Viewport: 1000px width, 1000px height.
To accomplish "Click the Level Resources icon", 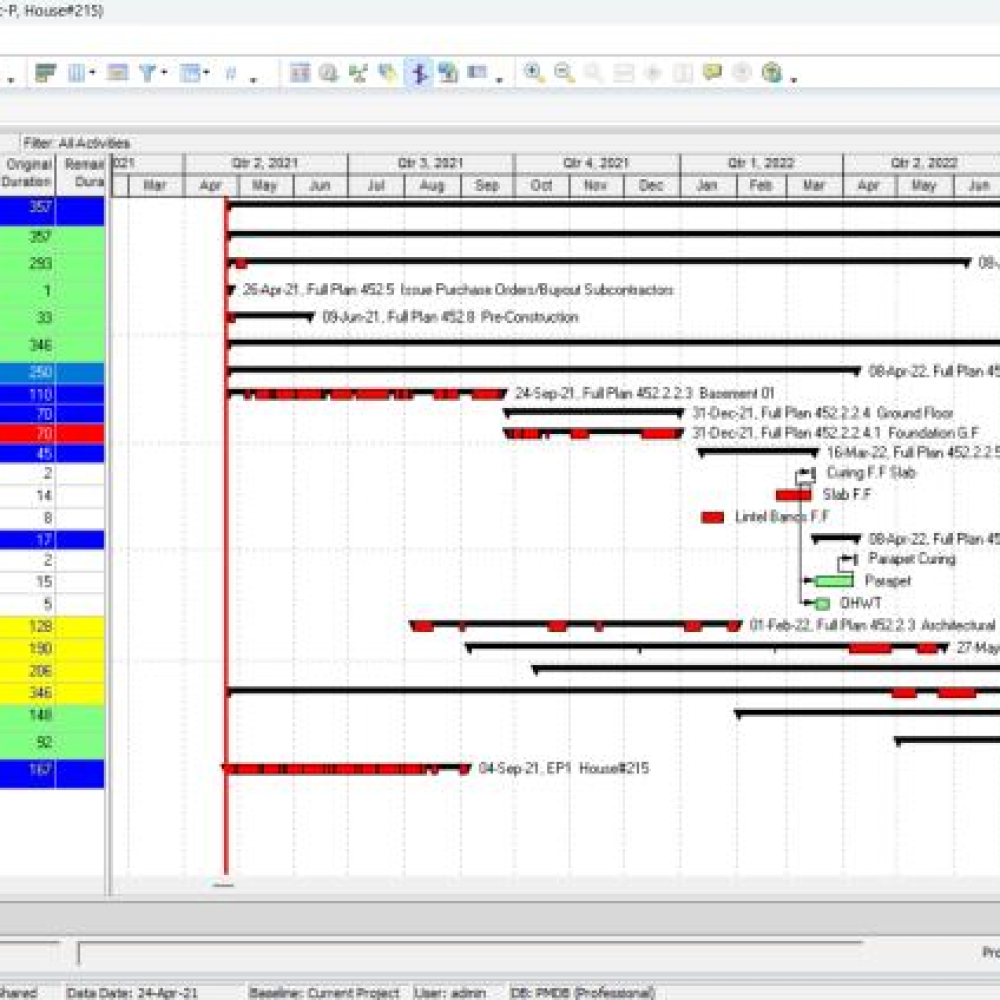I will point(358,73).
